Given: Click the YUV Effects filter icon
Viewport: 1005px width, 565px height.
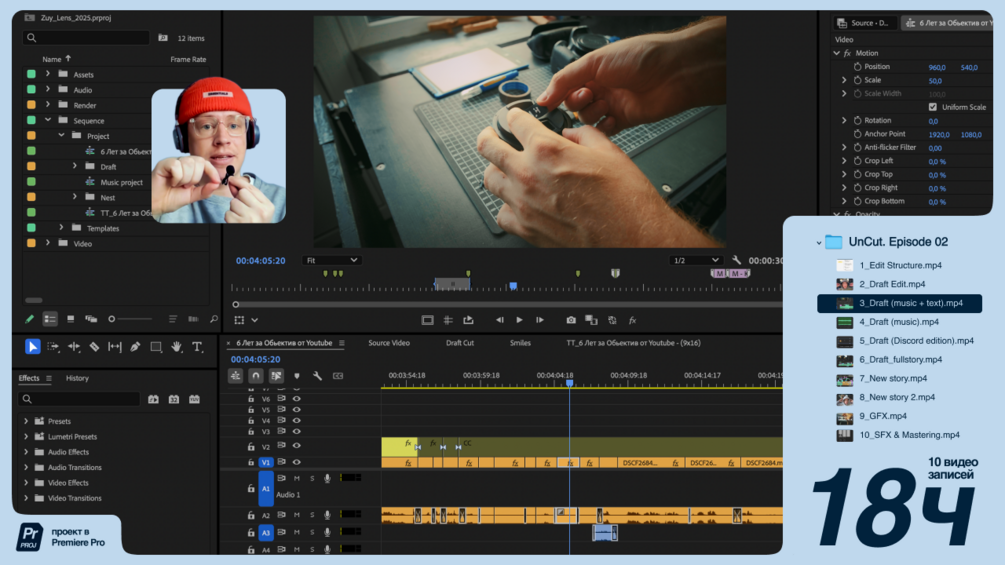Looking at the screenshot, I should coord(194,399).
